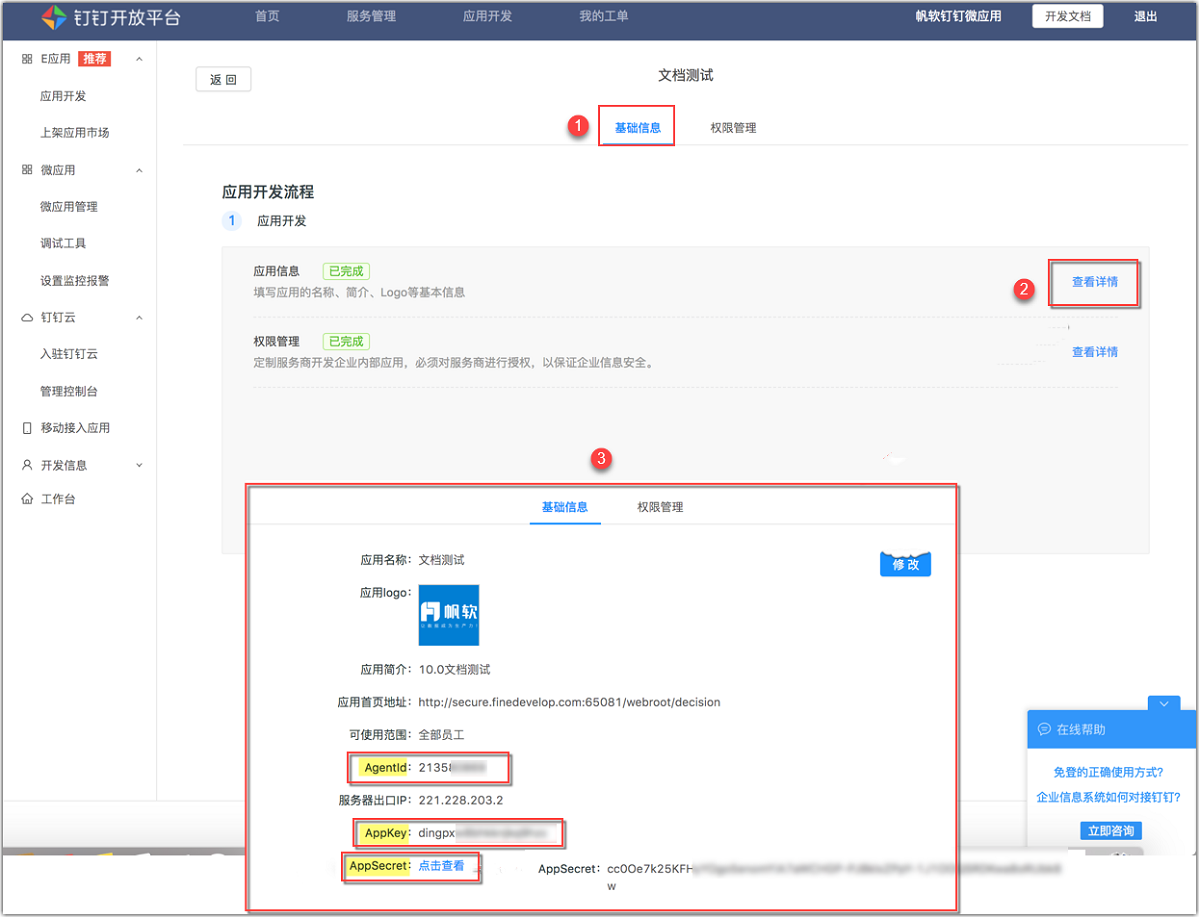Click the 工作台 home icon
This screenshot has width=1200, height=918.
[x=27, y=499]
